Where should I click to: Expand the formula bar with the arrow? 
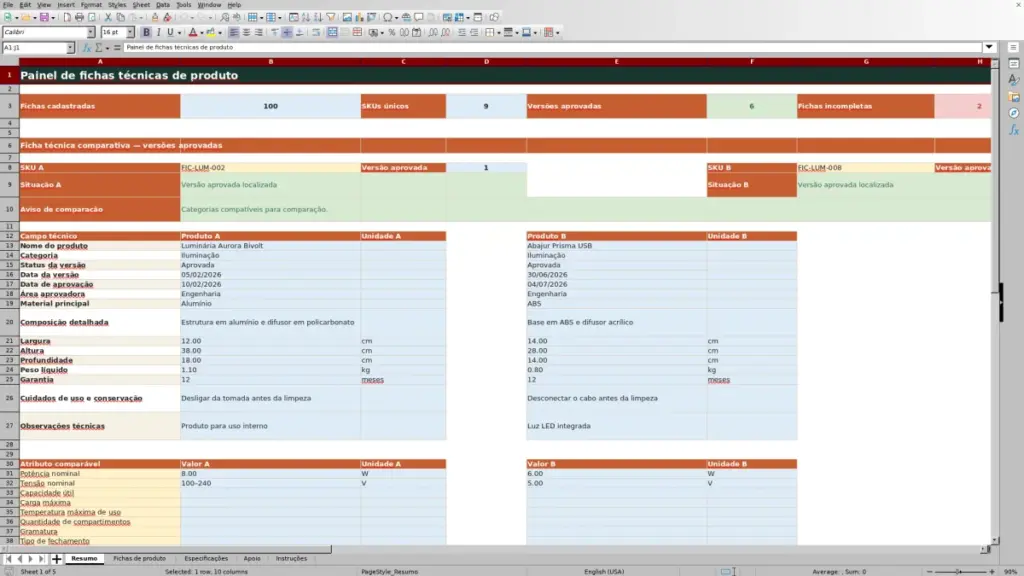pyautogui.click(x=989, y=48)
